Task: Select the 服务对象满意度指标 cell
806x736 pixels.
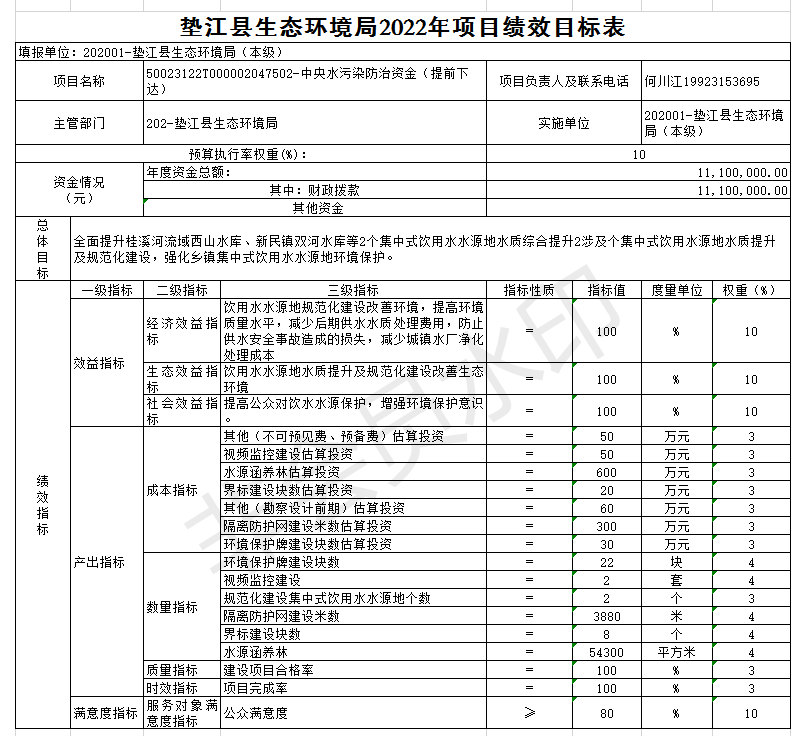Action: pos(182,712)
